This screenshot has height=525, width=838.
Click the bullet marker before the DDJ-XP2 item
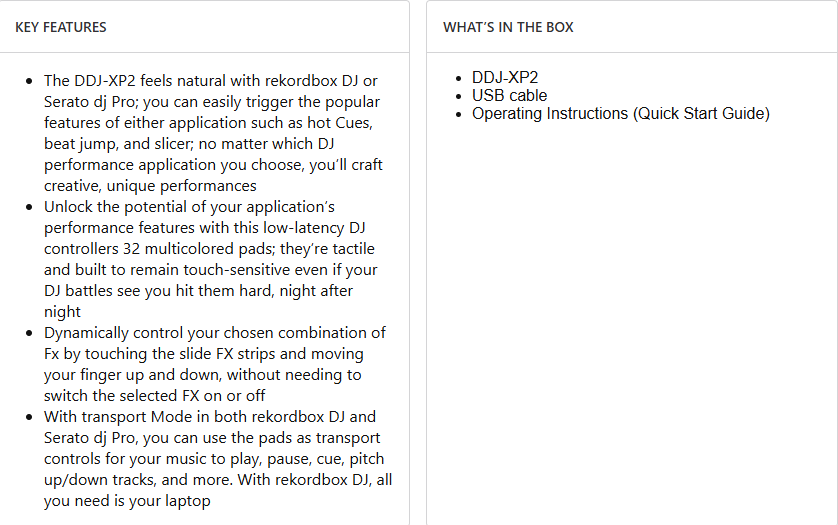coord(460,78)
